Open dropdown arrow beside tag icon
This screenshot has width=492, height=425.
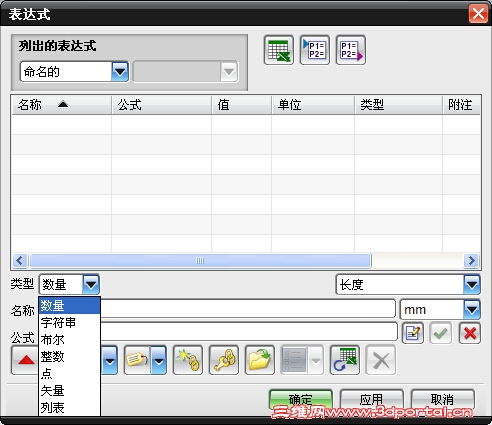click(159, 360)
